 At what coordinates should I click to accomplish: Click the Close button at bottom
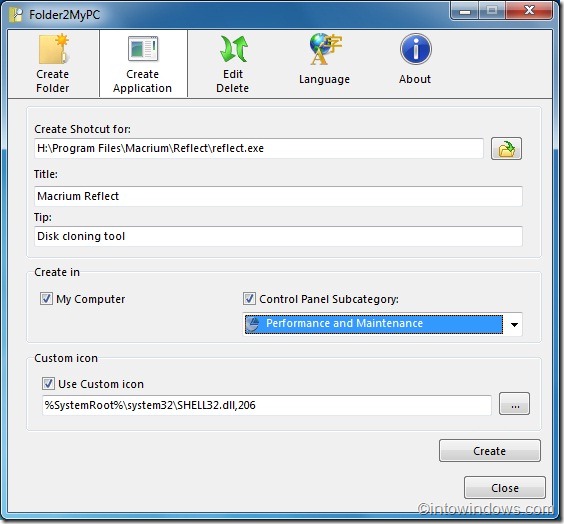(x=505, y=488)
